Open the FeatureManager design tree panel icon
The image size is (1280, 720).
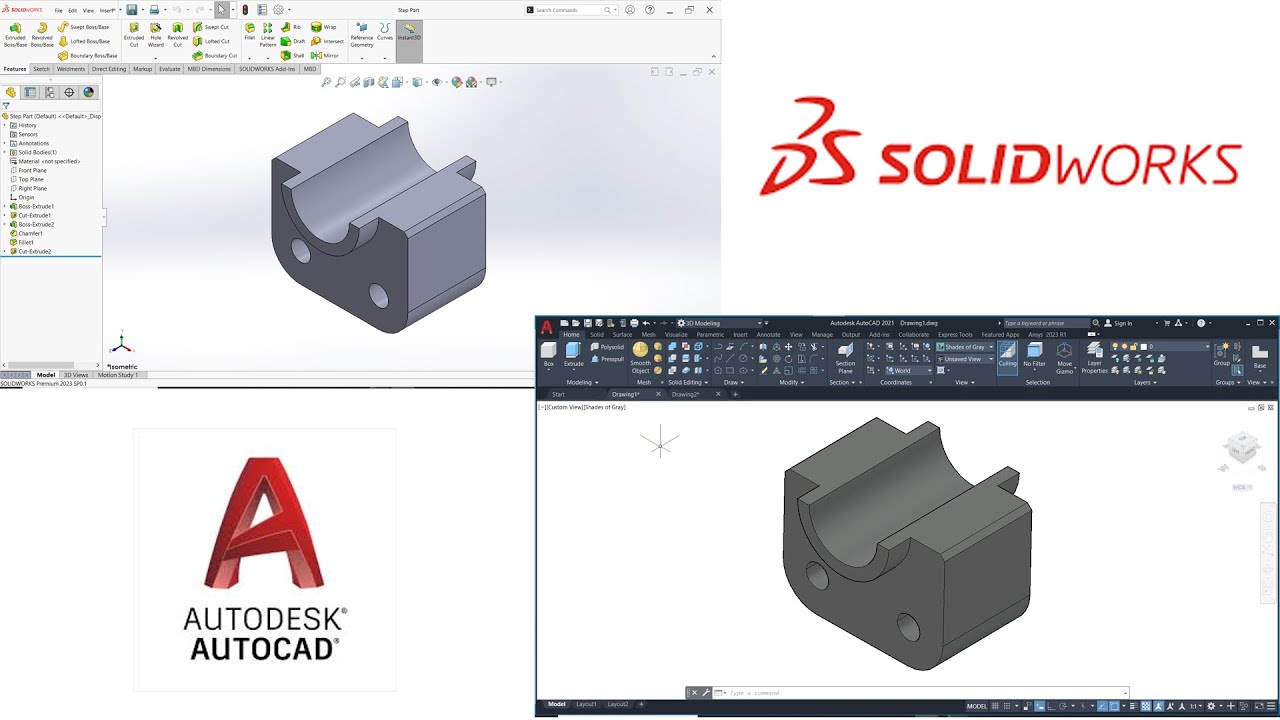pyautogui.click(x=11, y=92)
